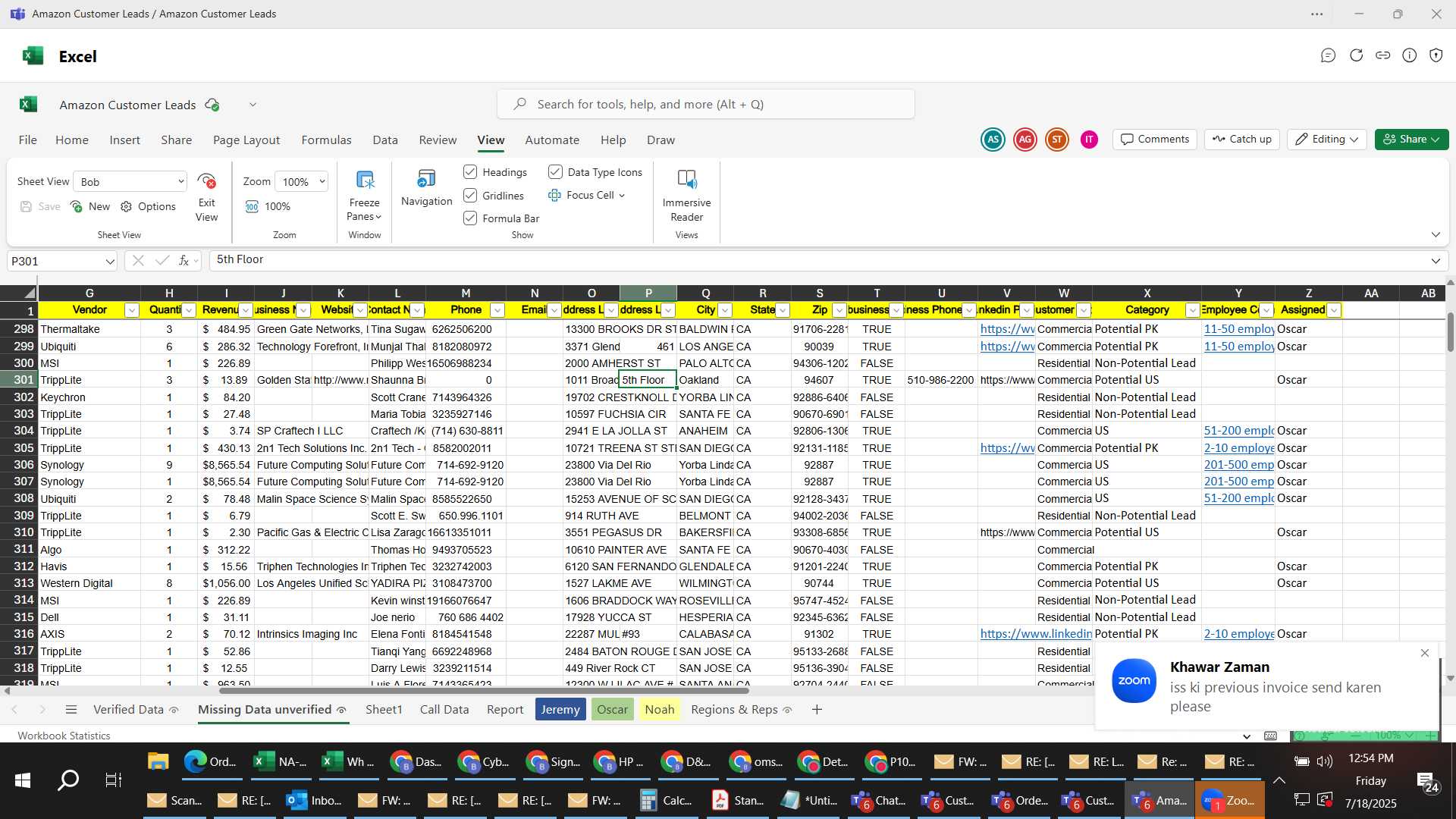The image size is (1456, 819).
Task: Open Calculator from taskbar
Action: click(666, 800)
